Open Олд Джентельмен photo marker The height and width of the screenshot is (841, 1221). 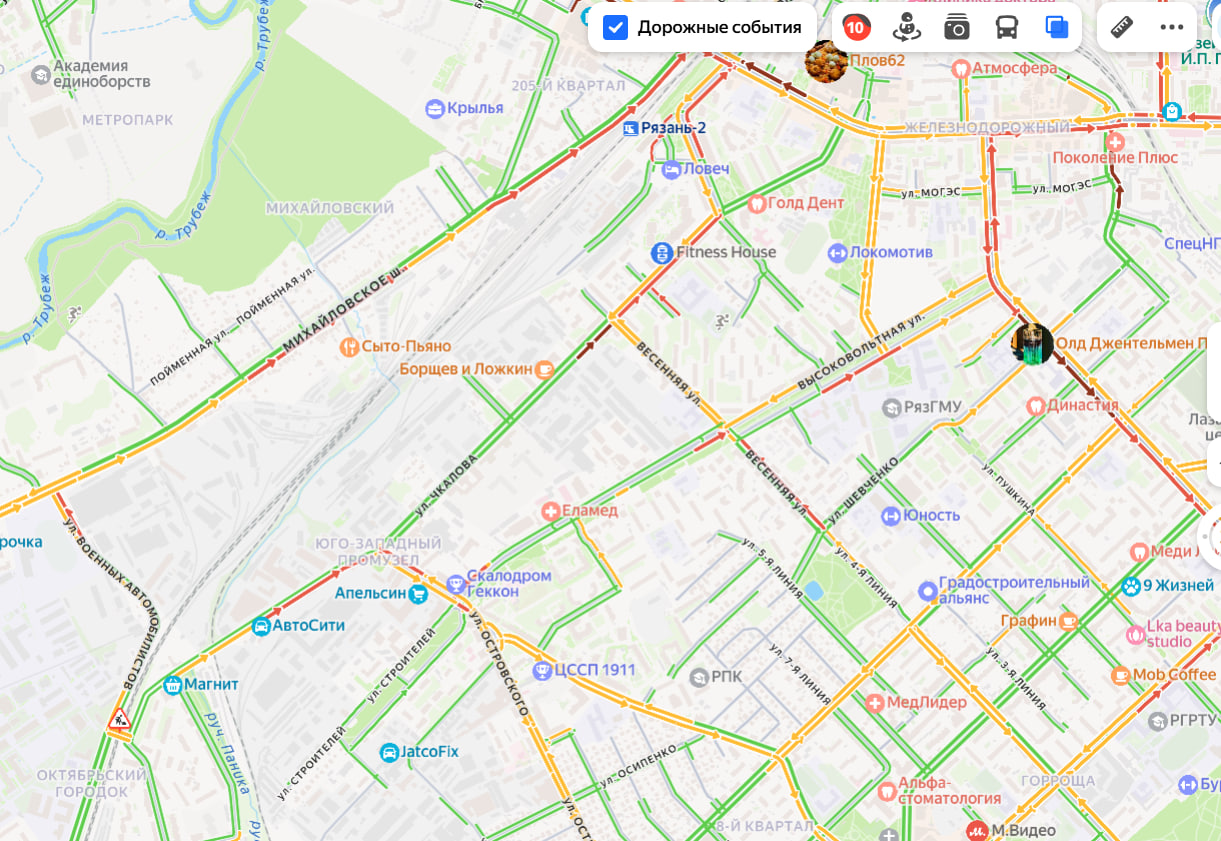[x=1032, y=344]
